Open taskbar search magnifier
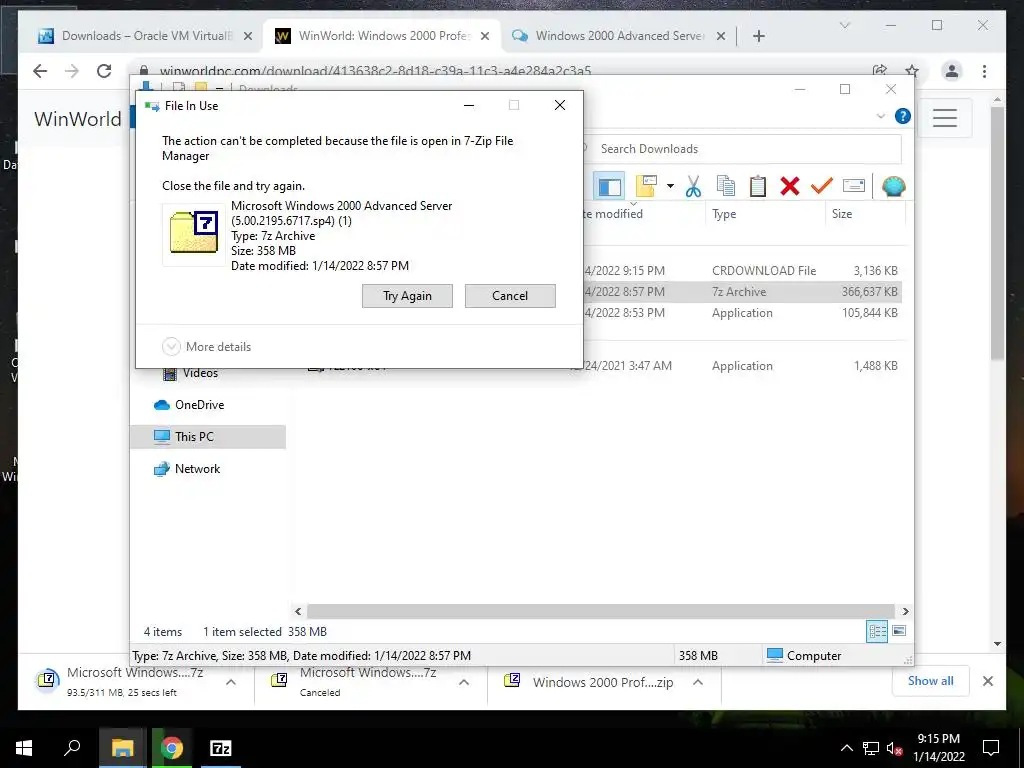 click(72, 748)
